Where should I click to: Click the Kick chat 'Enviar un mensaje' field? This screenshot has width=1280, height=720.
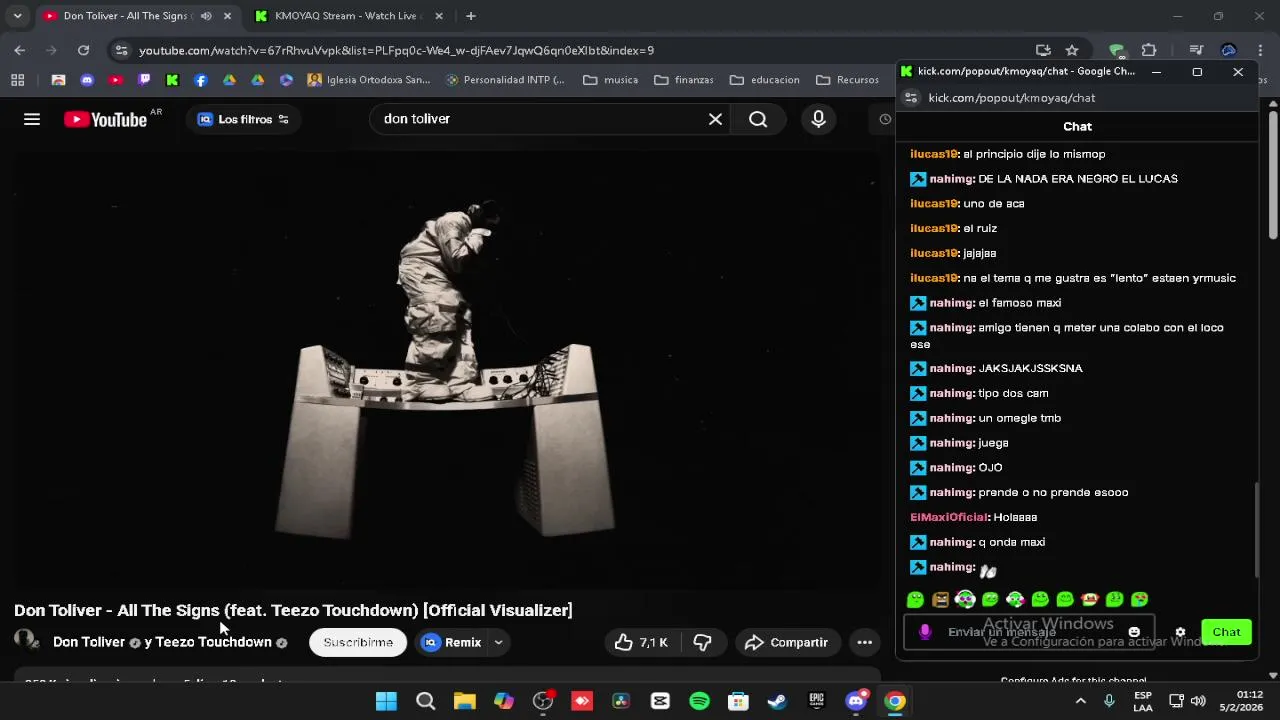pyautogui.click(x=1030, y=632)
